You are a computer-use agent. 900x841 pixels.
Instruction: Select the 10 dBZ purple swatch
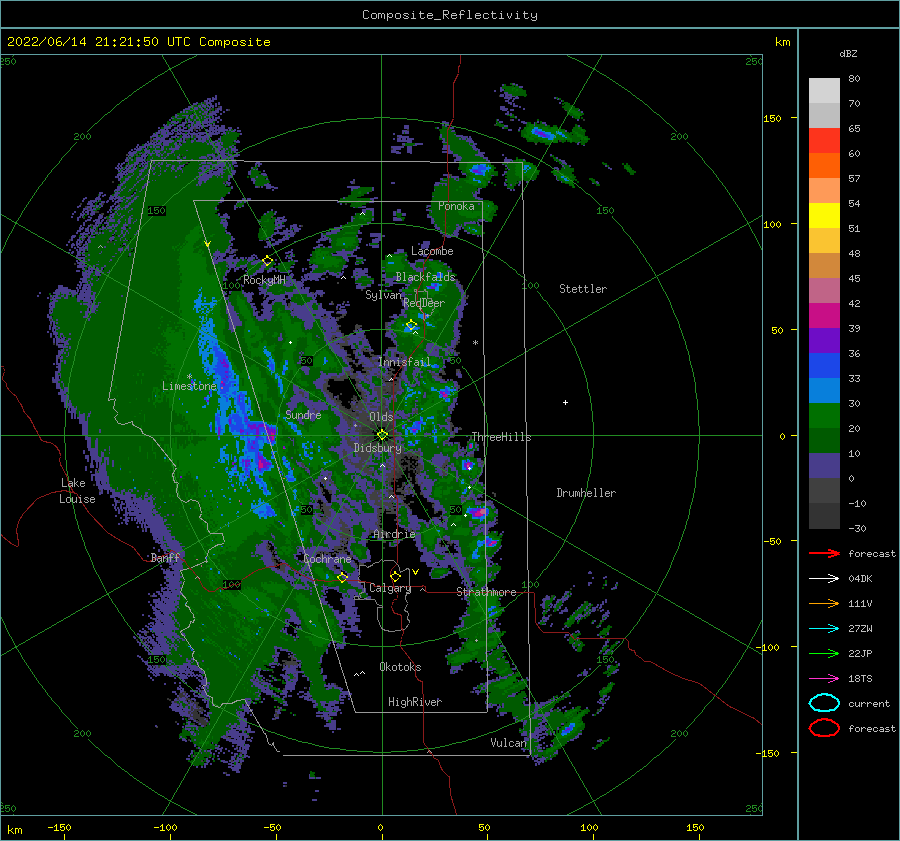click(824, 465)
